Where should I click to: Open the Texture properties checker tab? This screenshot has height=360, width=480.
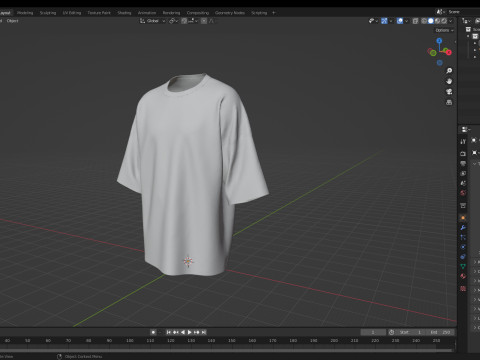click(x=463, y=288)
